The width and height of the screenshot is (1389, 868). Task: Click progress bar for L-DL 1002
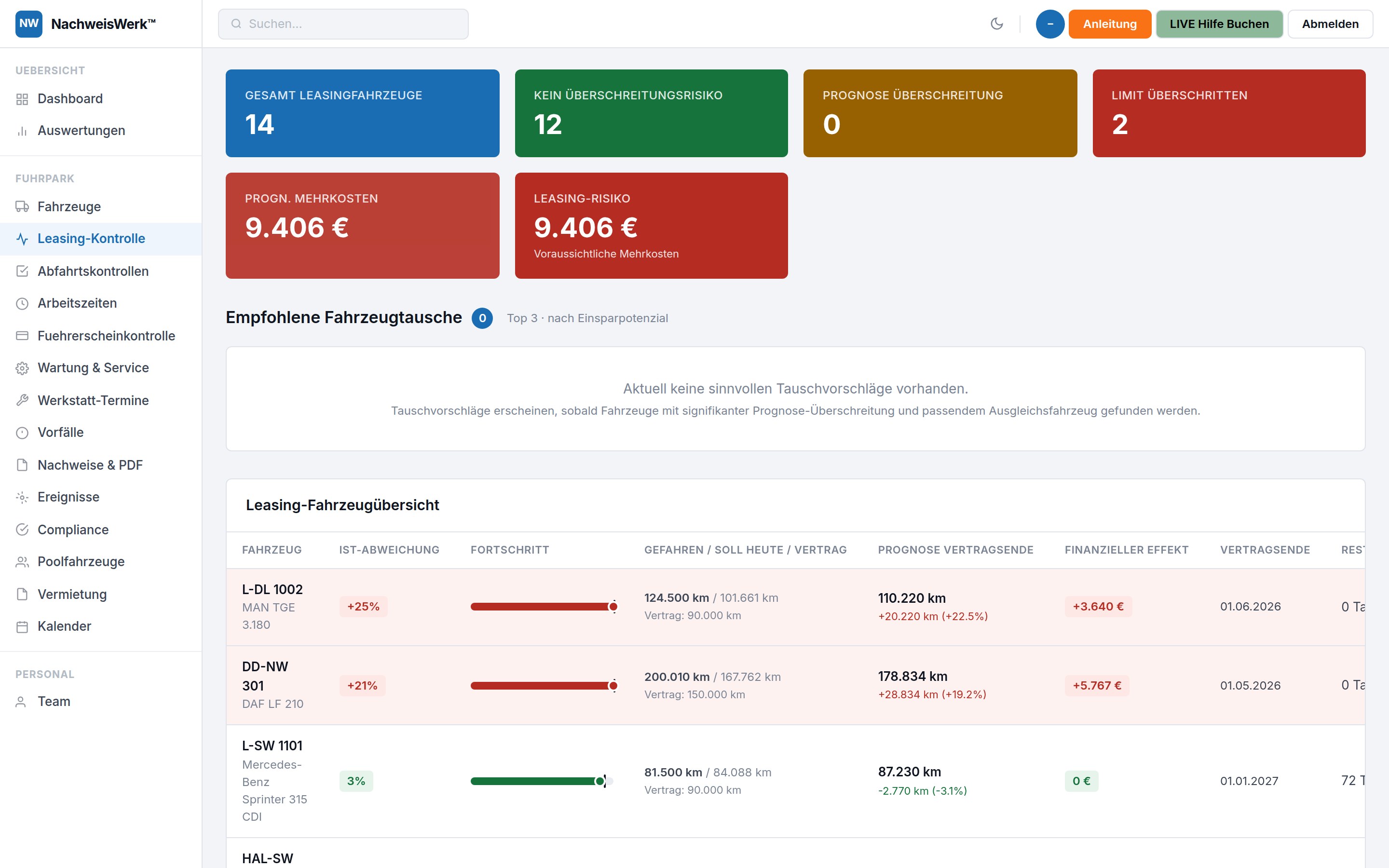[543, 607]
